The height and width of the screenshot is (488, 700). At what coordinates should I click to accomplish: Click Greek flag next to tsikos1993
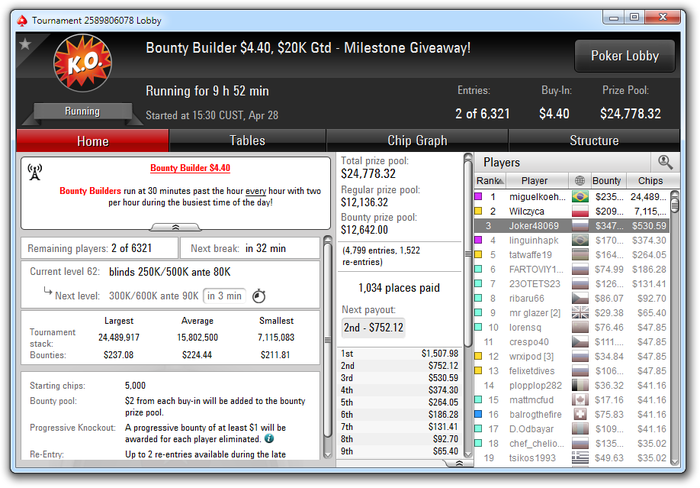point(580,458)
